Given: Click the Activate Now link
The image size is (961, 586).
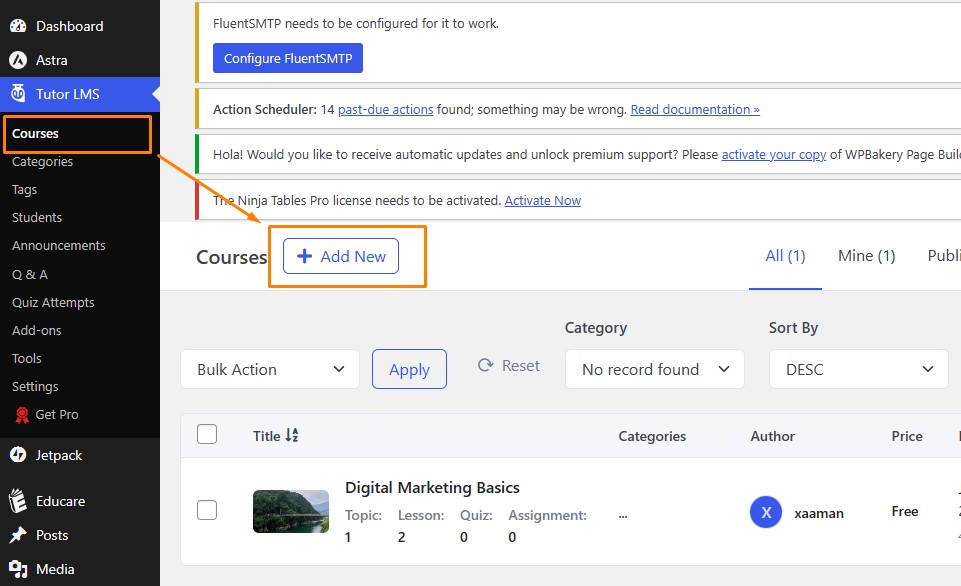Looking at the screenshot, I should point(542,200).
